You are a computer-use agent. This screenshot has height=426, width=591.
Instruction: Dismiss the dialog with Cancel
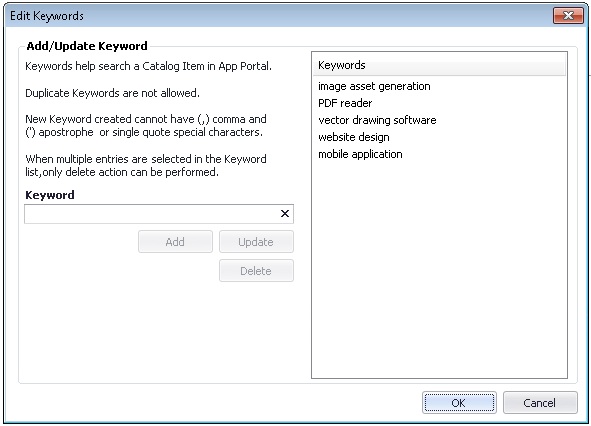[x=540, y=403]
